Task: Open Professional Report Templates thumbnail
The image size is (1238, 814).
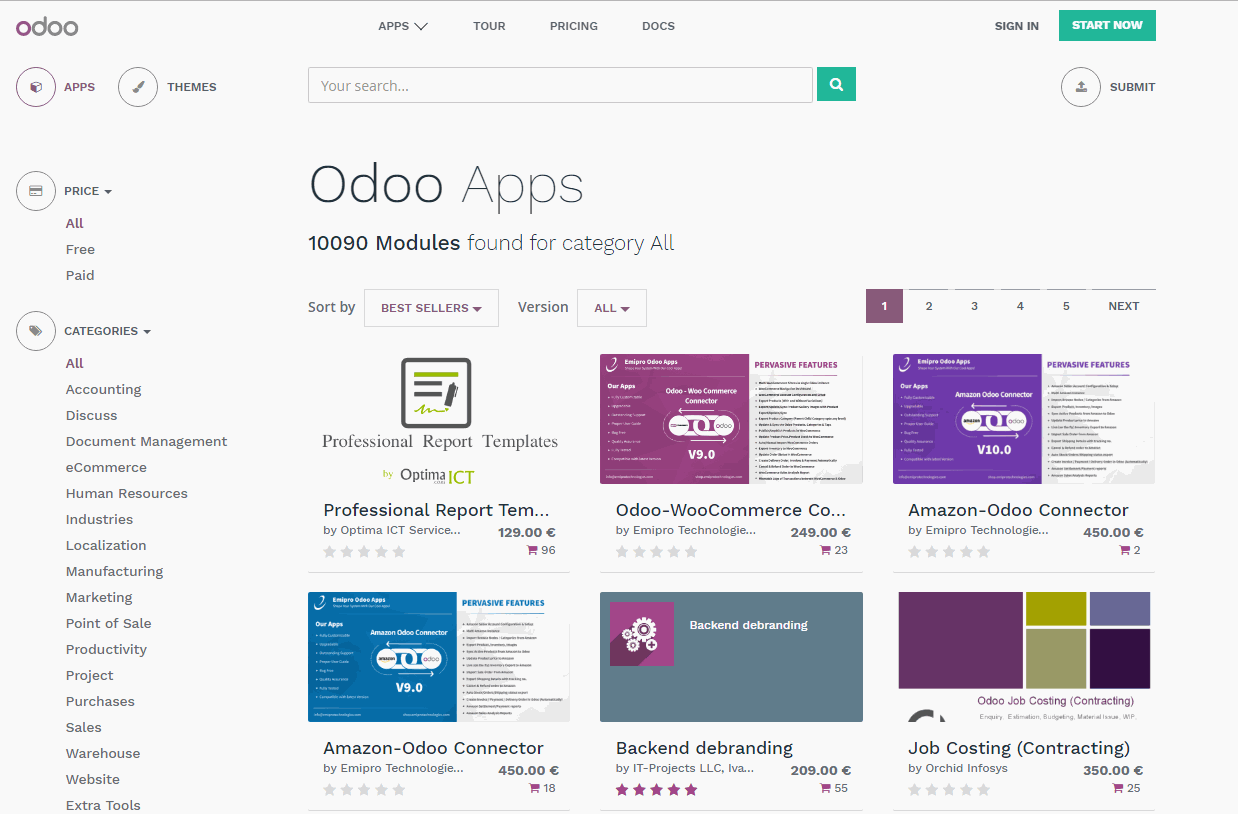Action: tap(439, 419)
